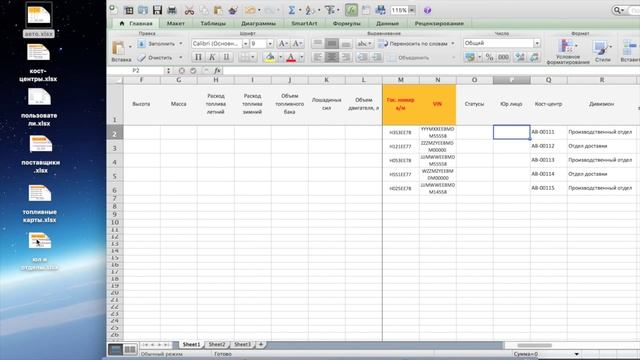The image size is (640, 360).
Task: Click the decrease font size icon
Action: point(297,43)
